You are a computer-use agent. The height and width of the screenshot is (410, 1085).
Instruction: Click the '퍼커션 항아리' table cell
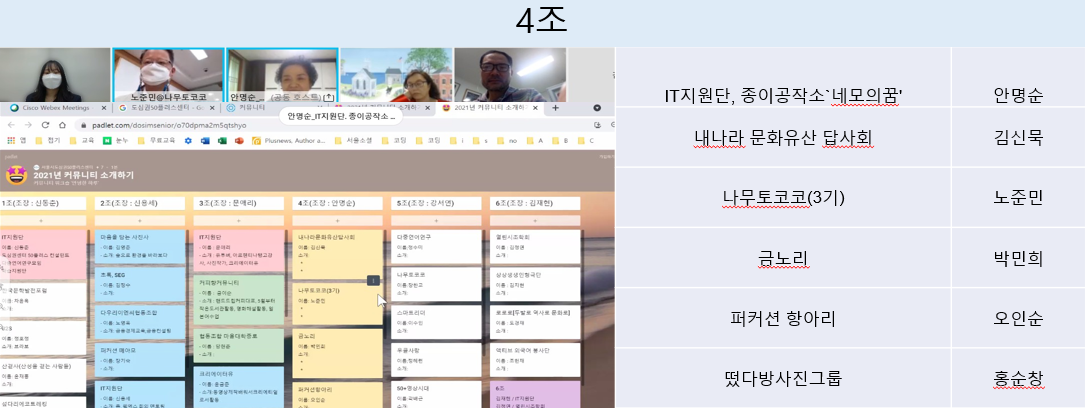pos(783,319)
